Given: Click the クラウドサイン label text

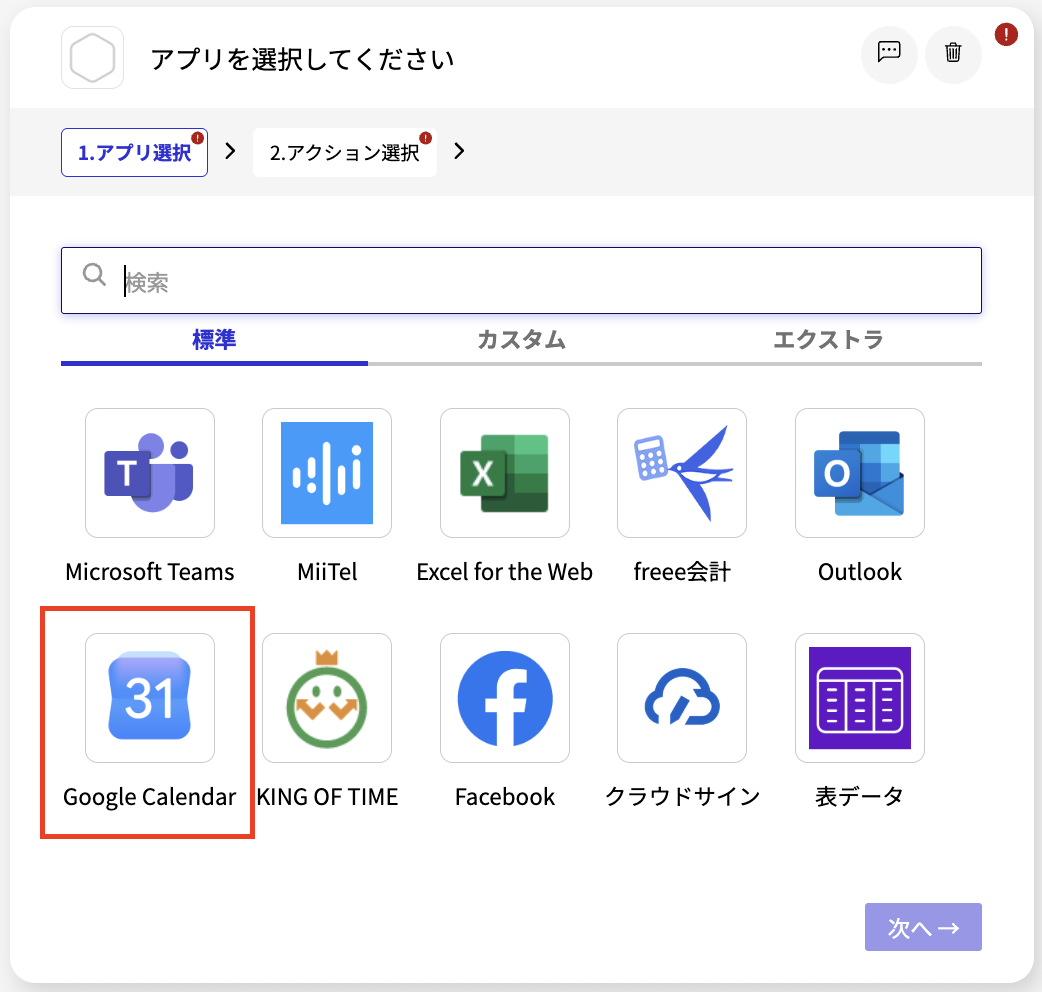Looking at the screenshot, I should 682,796.
